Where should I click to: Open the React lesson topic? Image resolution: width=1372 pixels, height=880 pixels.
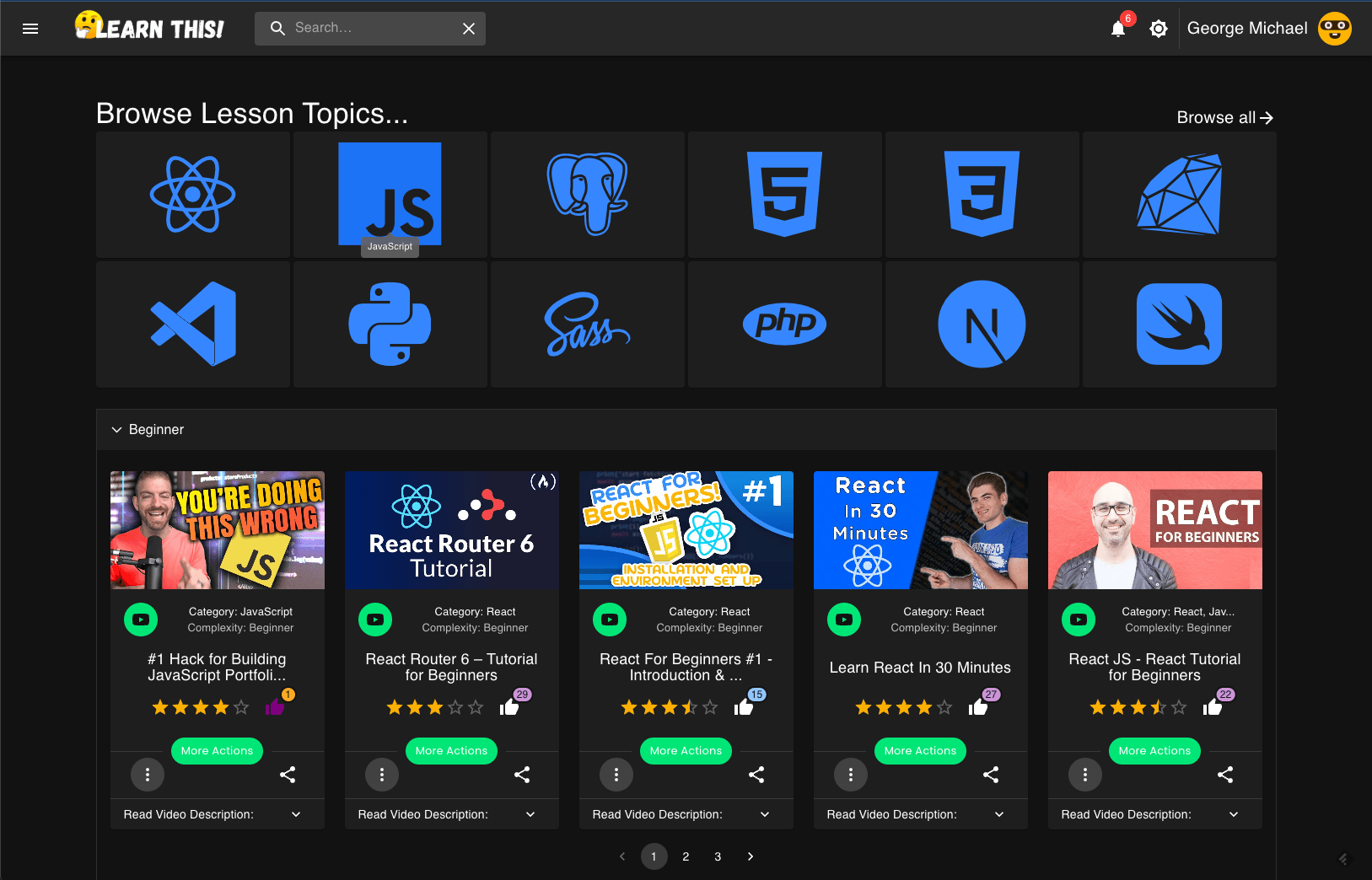[193, 195]
